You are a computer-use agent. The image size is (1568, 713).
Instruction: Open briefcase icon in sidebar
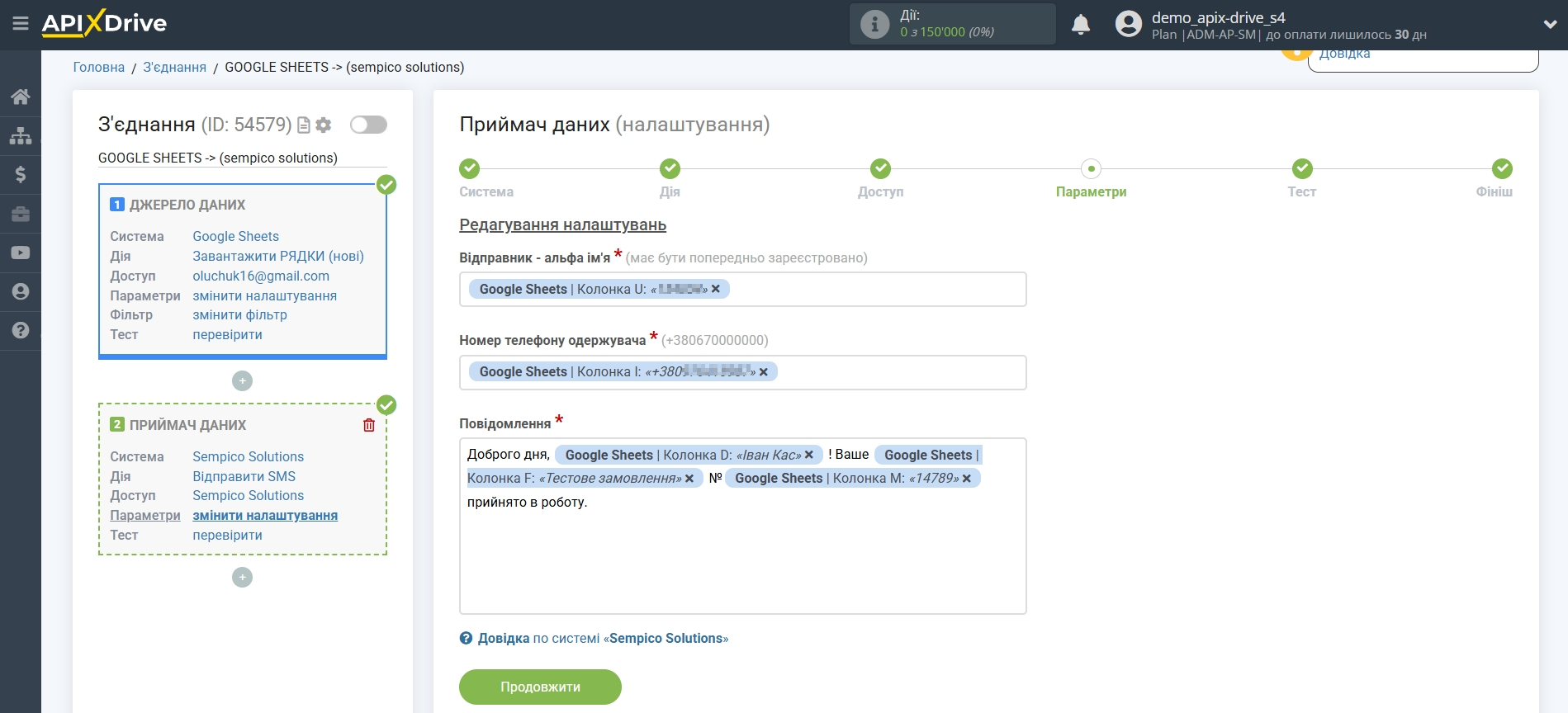(21, 214)
